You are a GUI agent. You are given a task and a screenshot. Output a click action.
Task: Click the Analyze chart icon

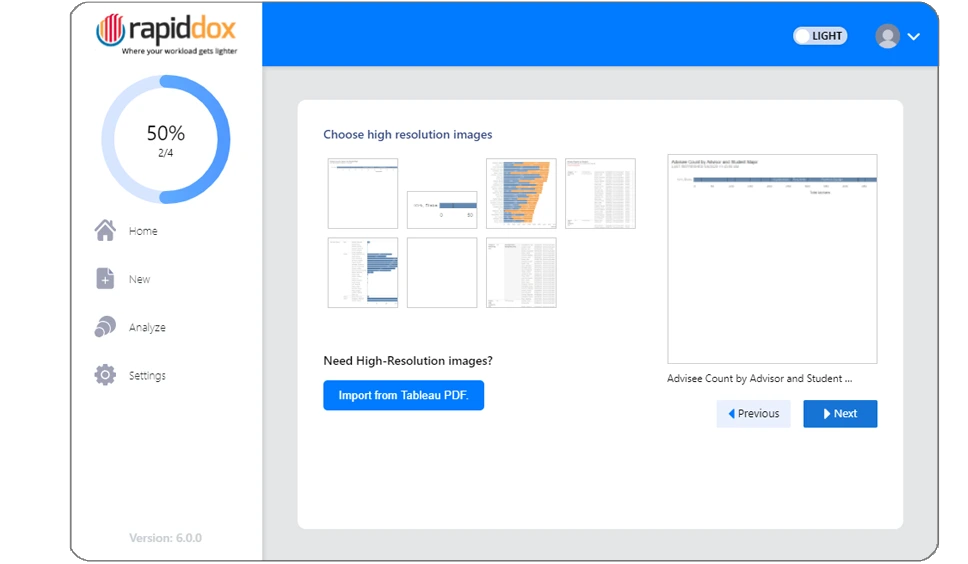[x=105, y=326]
